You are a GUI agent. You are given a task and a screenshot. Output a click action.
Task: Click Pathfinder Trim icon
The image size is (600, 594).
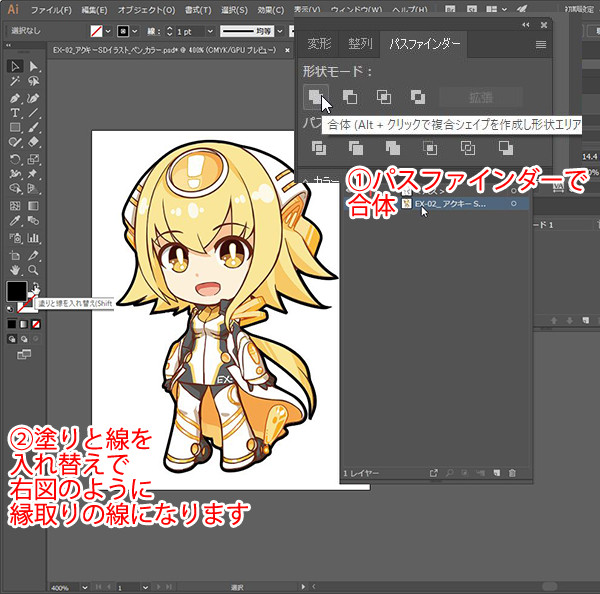click(356, 148)
